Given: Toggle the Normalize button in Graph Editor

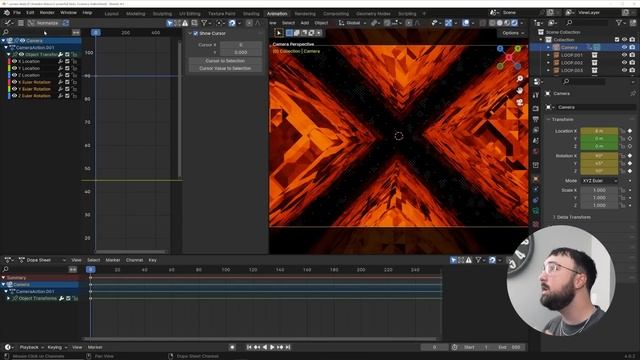Looking at the screenshot, I should (44, 23).
